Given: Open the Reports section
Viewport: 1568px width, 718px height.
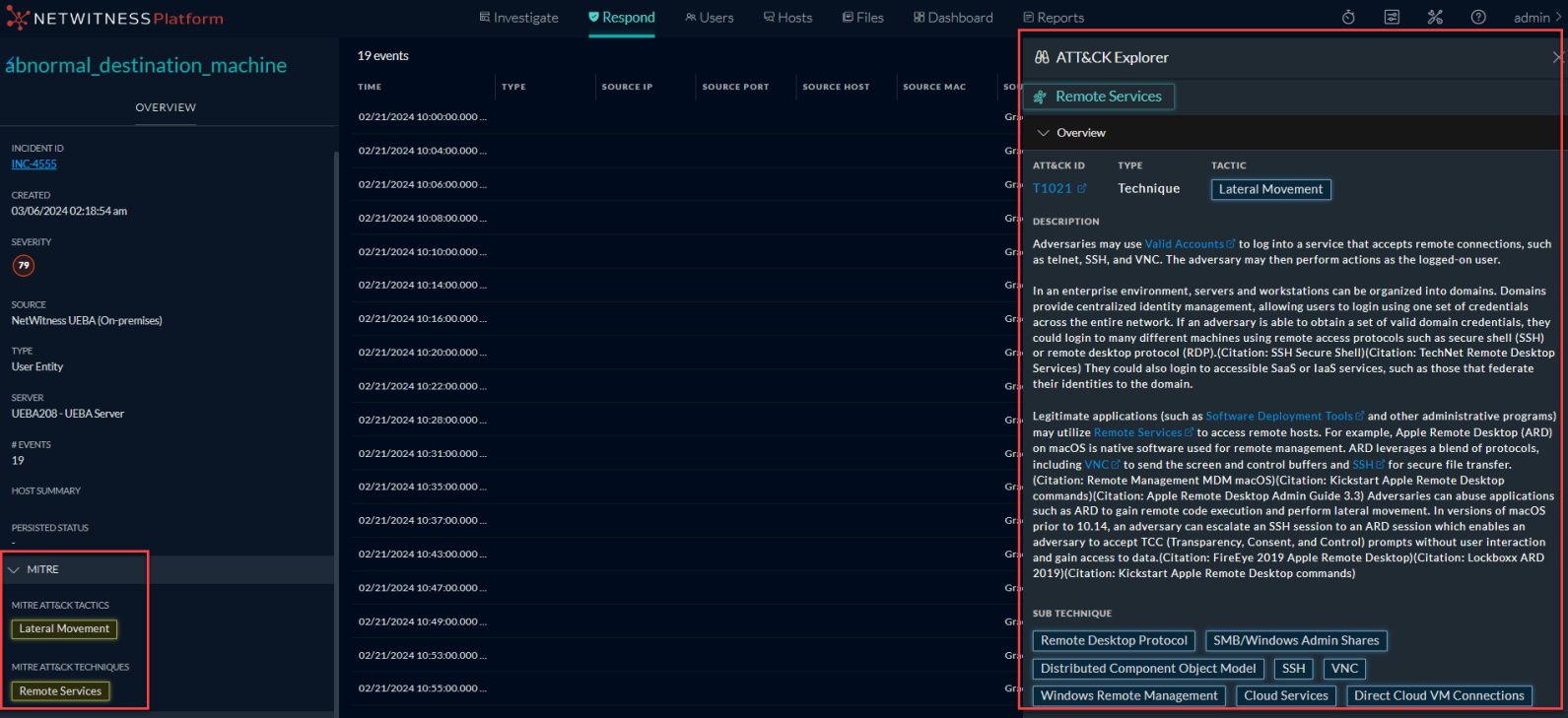Looking at the screenshot, I should pos(1054,18).
